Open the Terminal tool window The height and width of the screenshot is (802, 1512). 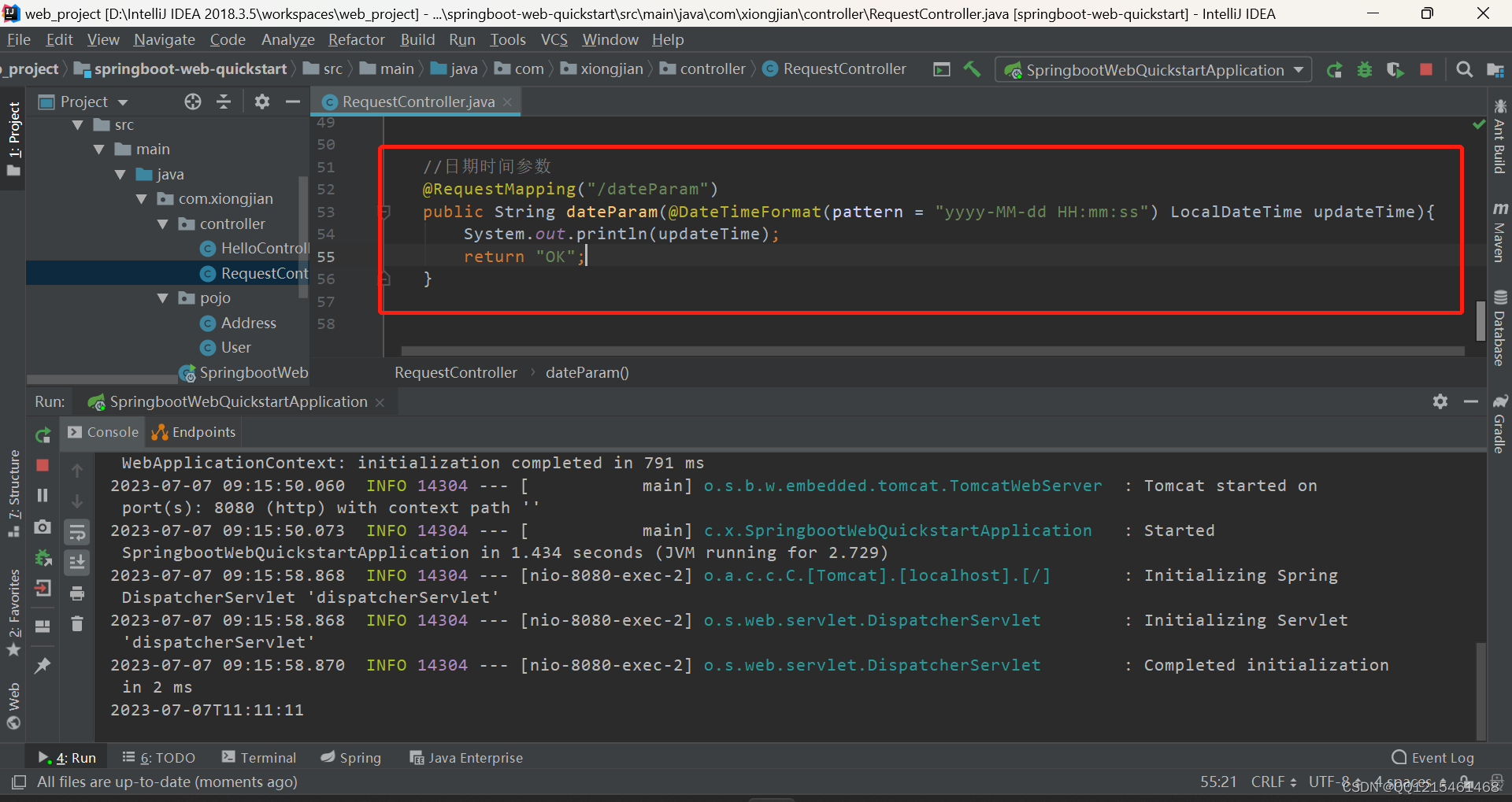click(x=259, y=757)
